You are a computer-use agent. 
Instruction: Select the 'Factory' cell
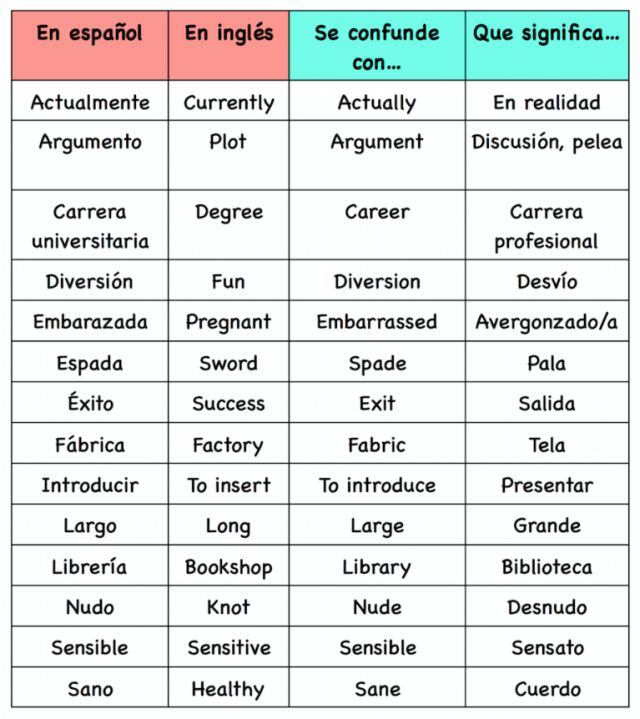pyautogui.click(x=228, y=445)
